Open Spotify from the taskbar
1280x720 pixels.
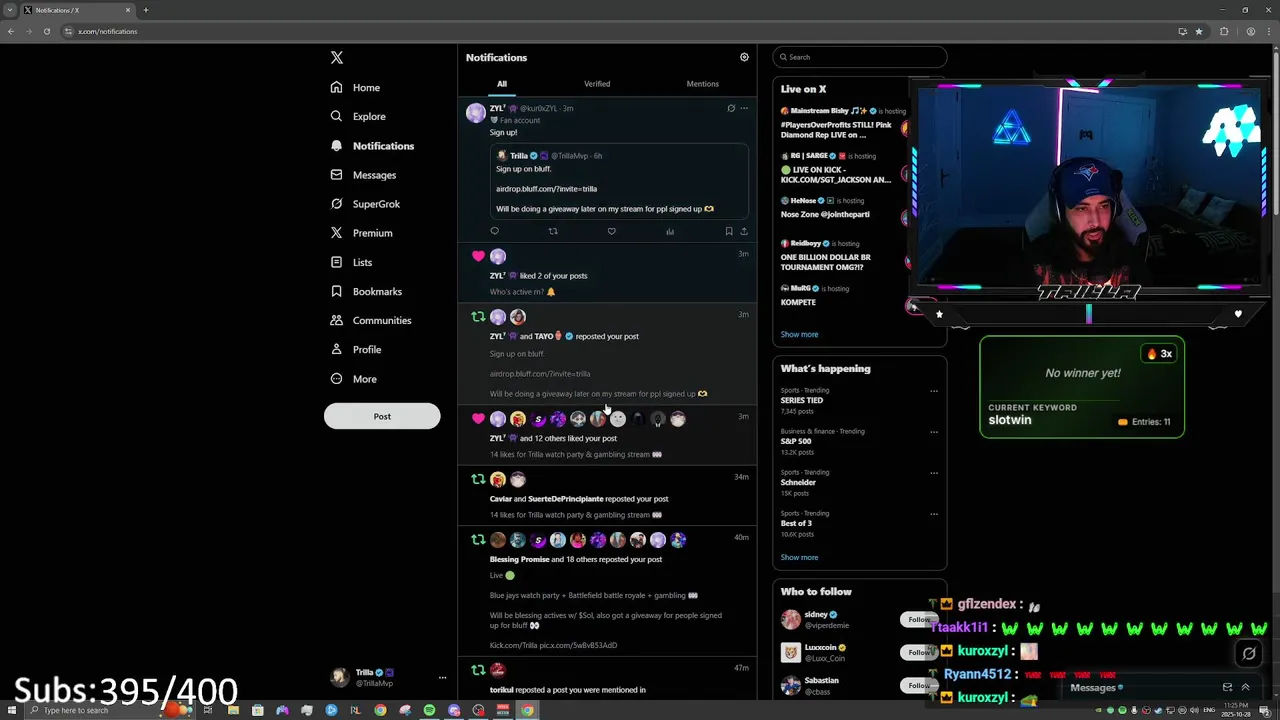(x=429, y=710)
